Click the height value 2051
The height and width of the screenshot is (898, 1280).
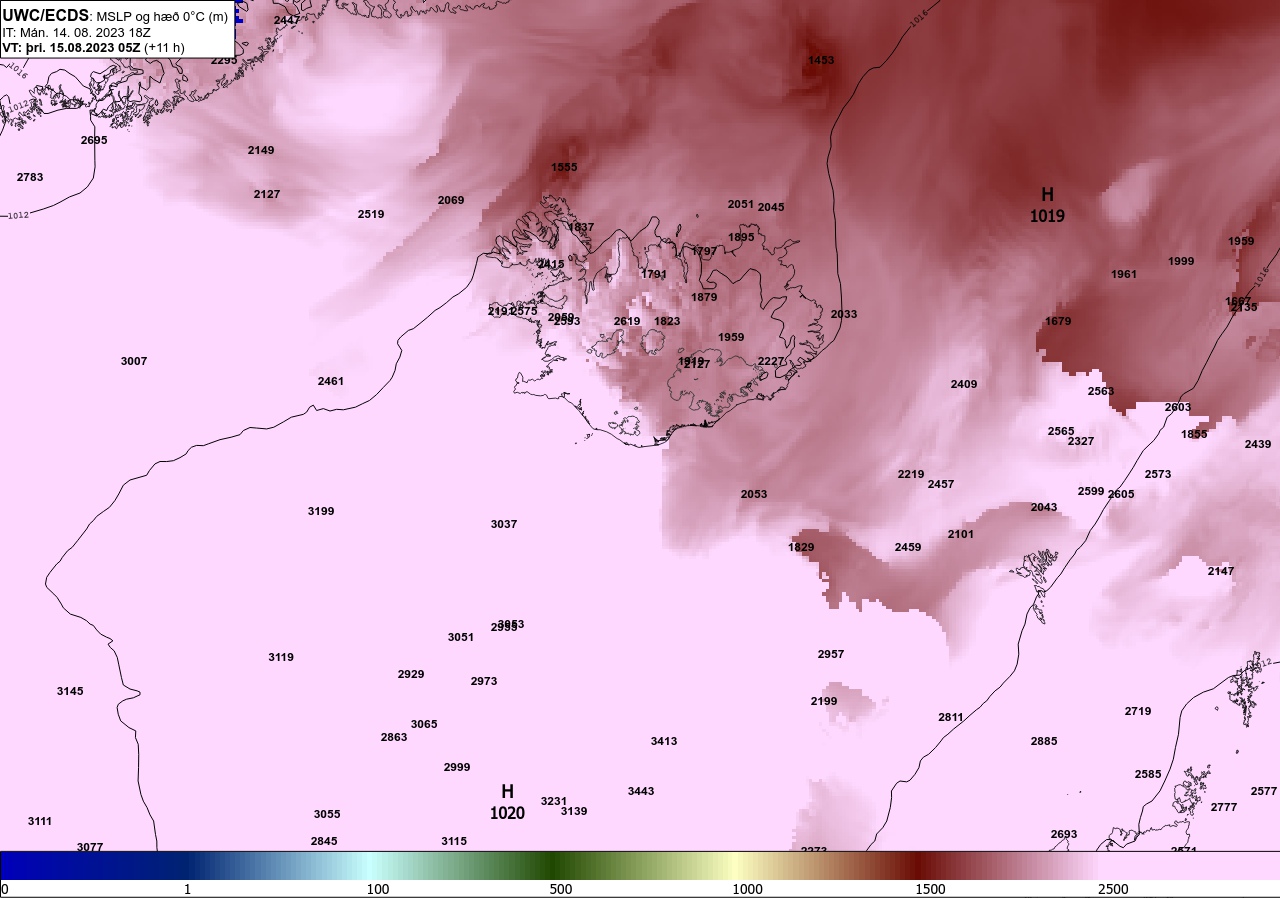(741, 204)
